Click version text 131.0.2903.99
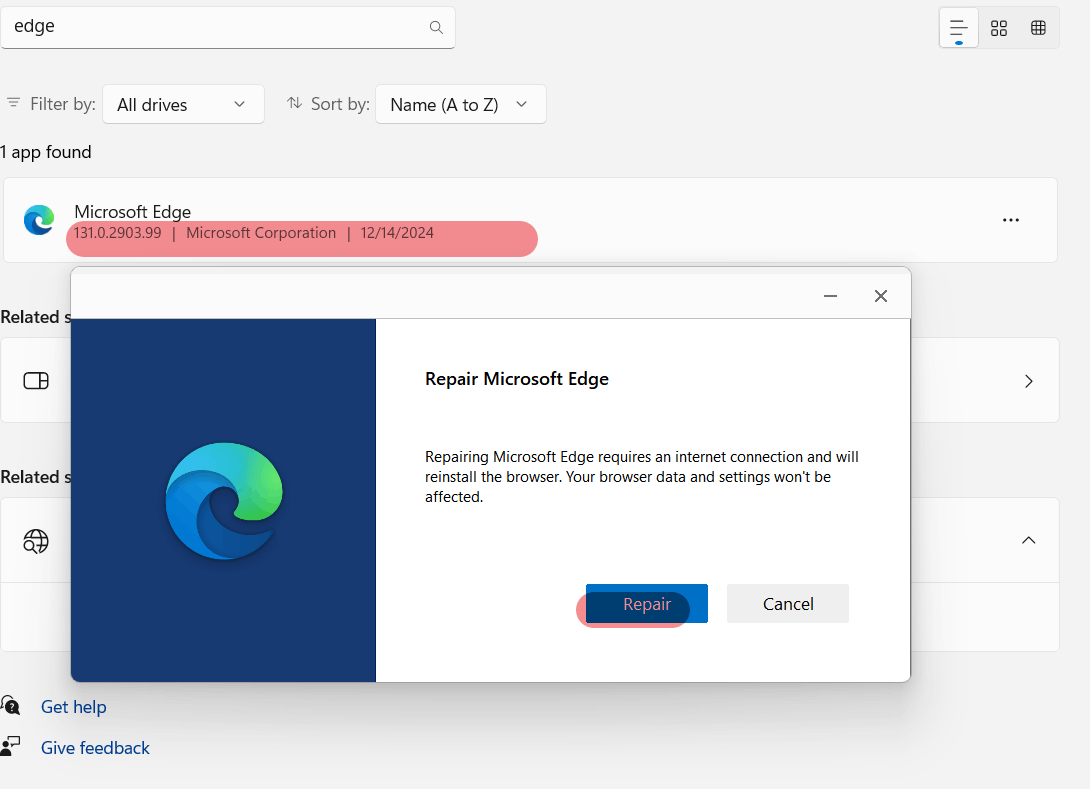1090x789 pixels. point(117,233)
